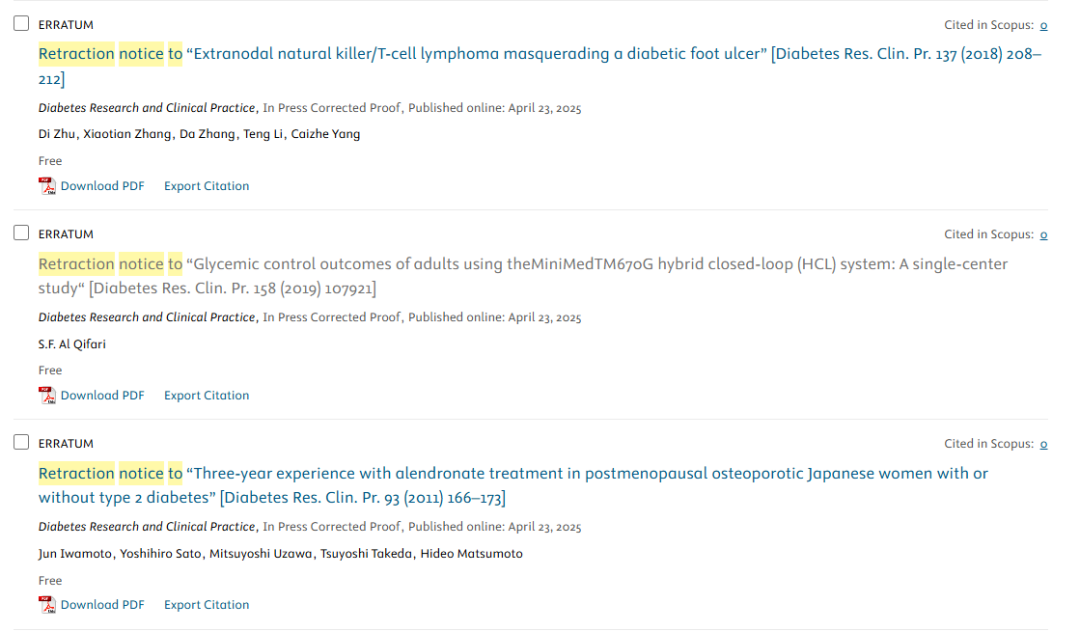Download PDF of the Jun Iwamoto article
This screenshot has height=631, width=1080.
pyautogui.click(x=103, y=605)
